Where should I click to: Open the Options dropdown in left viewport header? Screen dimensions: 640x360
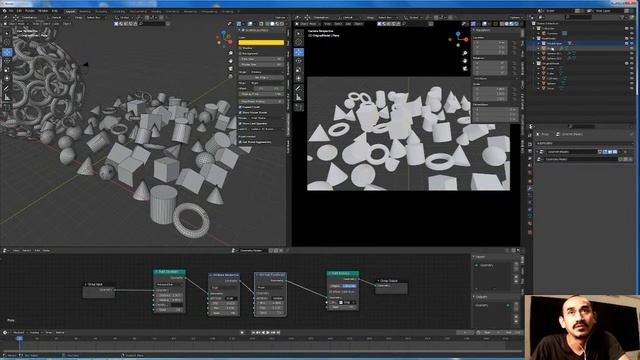point(281,18)
